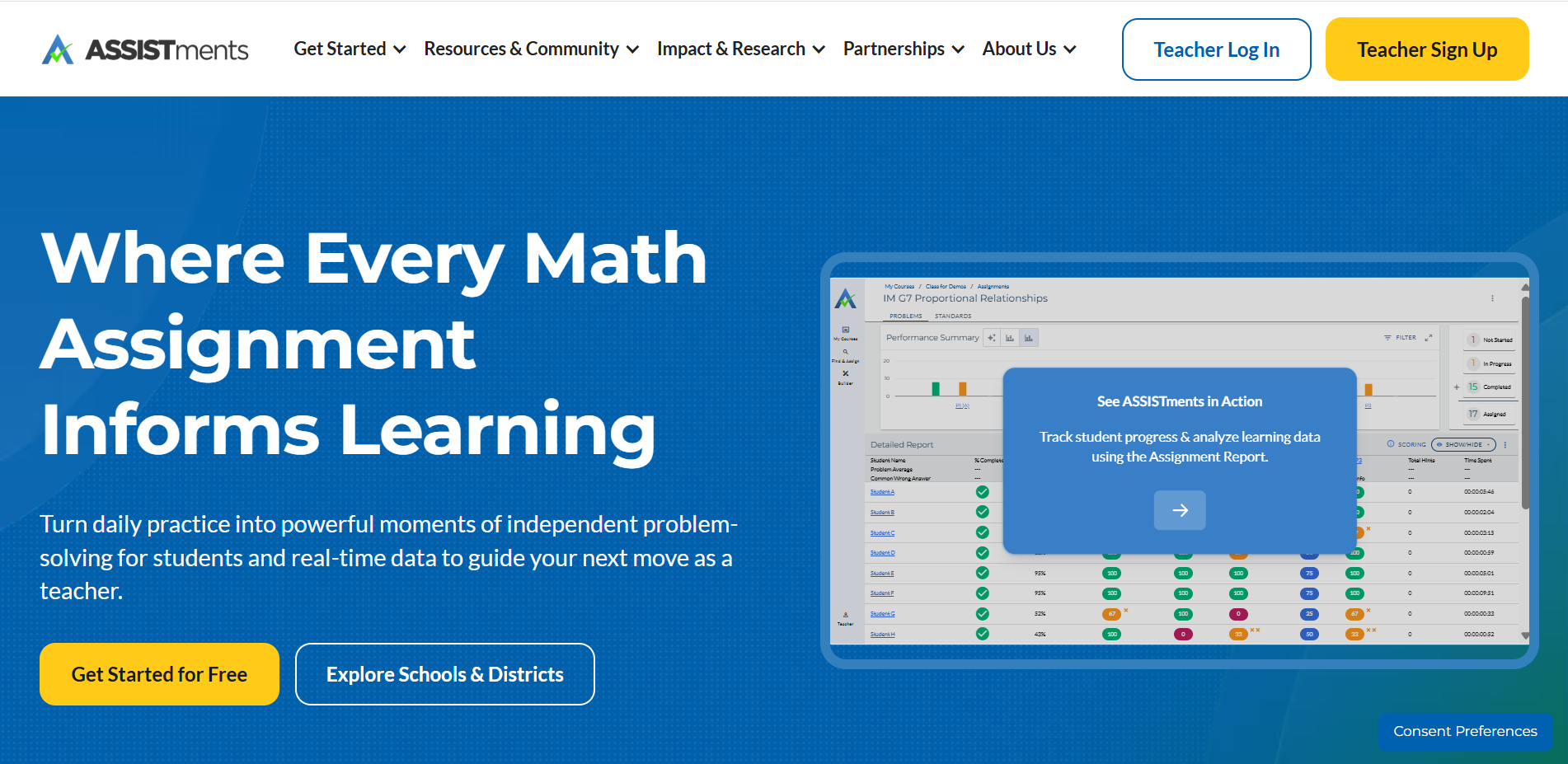Click Student G's 52% completion value
Screen dimensions: 1568x764
1040,614
